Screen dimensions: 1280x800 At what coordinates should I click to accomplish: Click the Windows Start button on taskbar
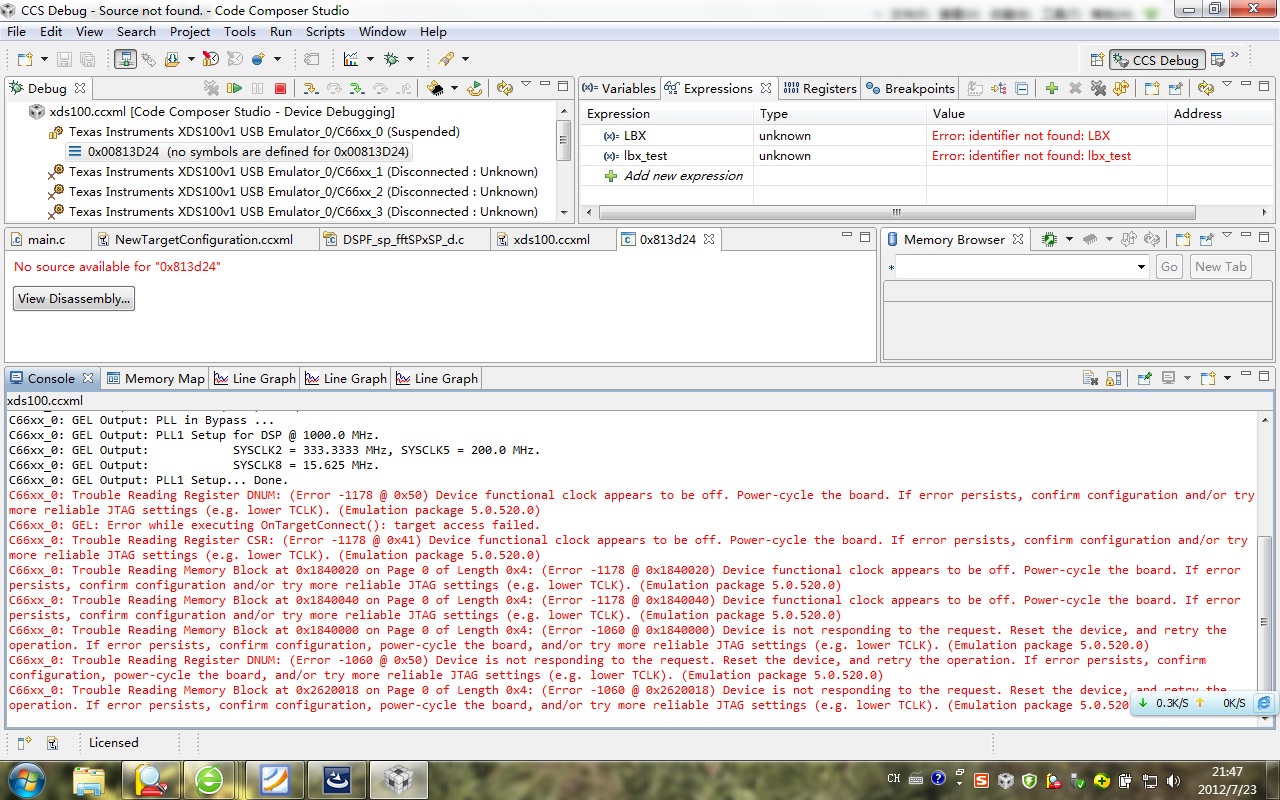[25, 778]
